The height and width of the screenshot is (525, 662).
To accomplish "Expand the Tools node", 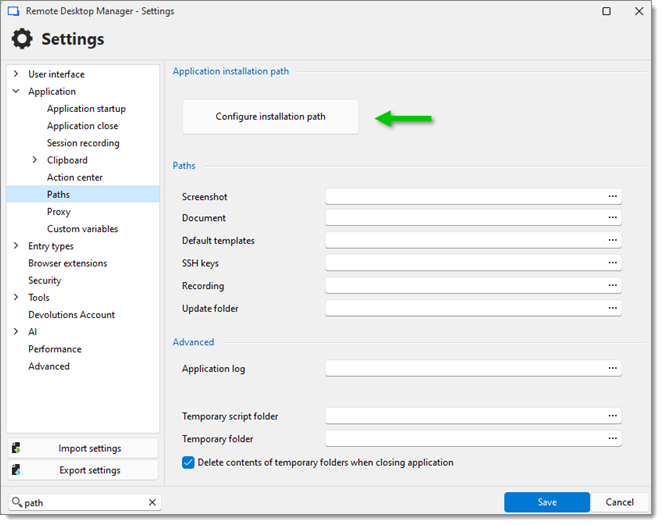I will coord(16,297).
